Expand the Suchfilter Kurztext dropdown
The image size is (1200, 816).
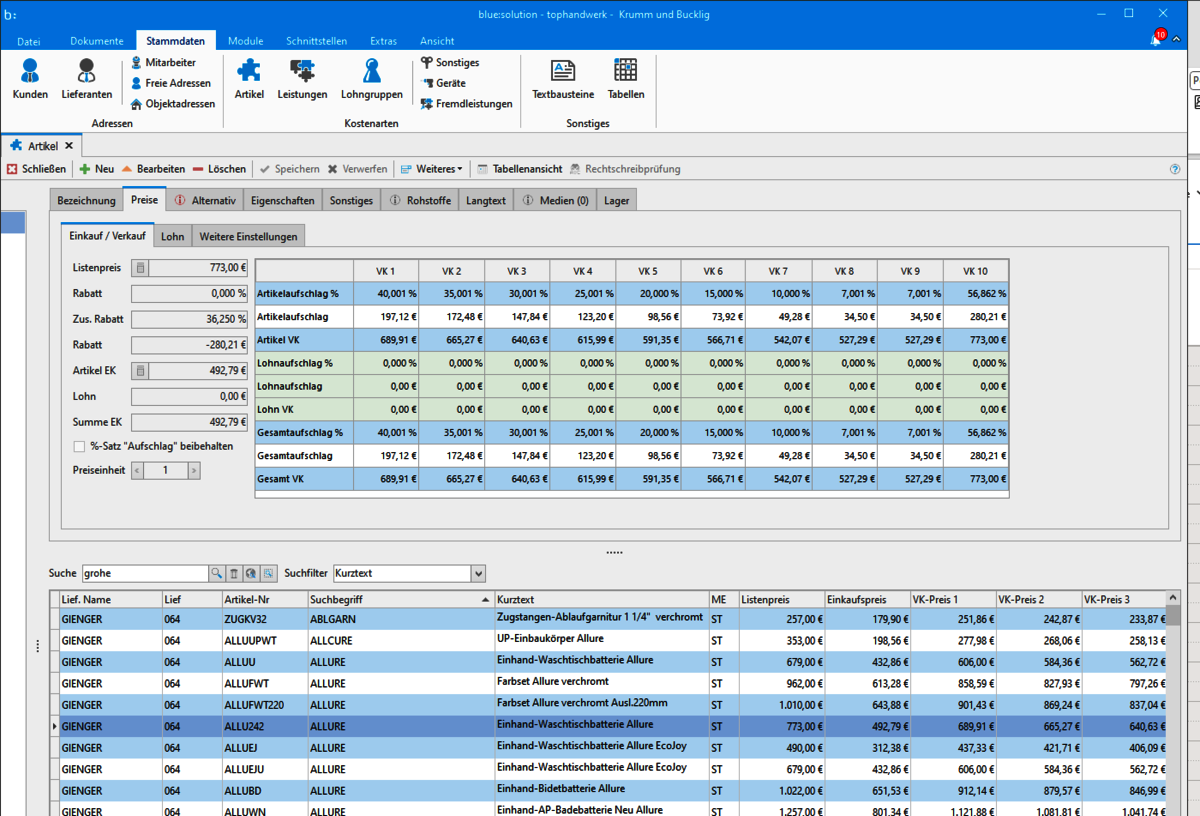(x=478, y=574)
